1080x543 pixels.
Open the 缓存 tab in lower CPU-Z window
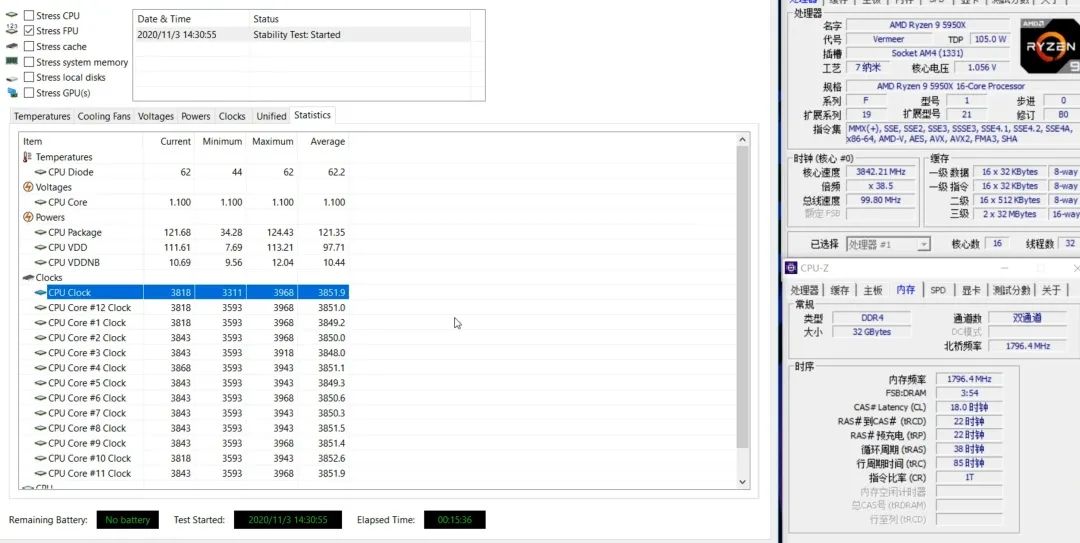coord(840,290)
